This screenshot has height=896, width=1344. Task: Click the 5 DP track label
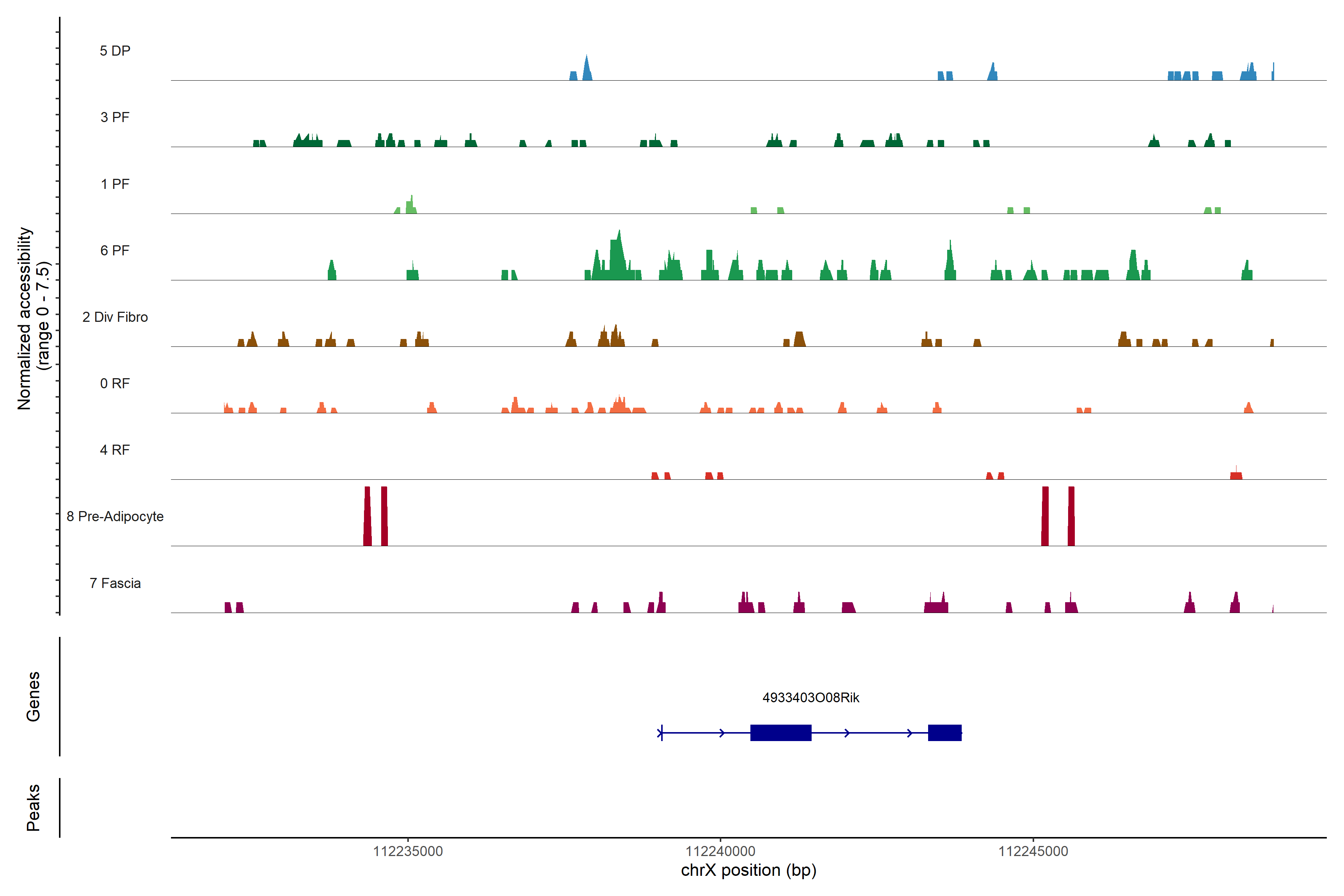click(115, 51)
